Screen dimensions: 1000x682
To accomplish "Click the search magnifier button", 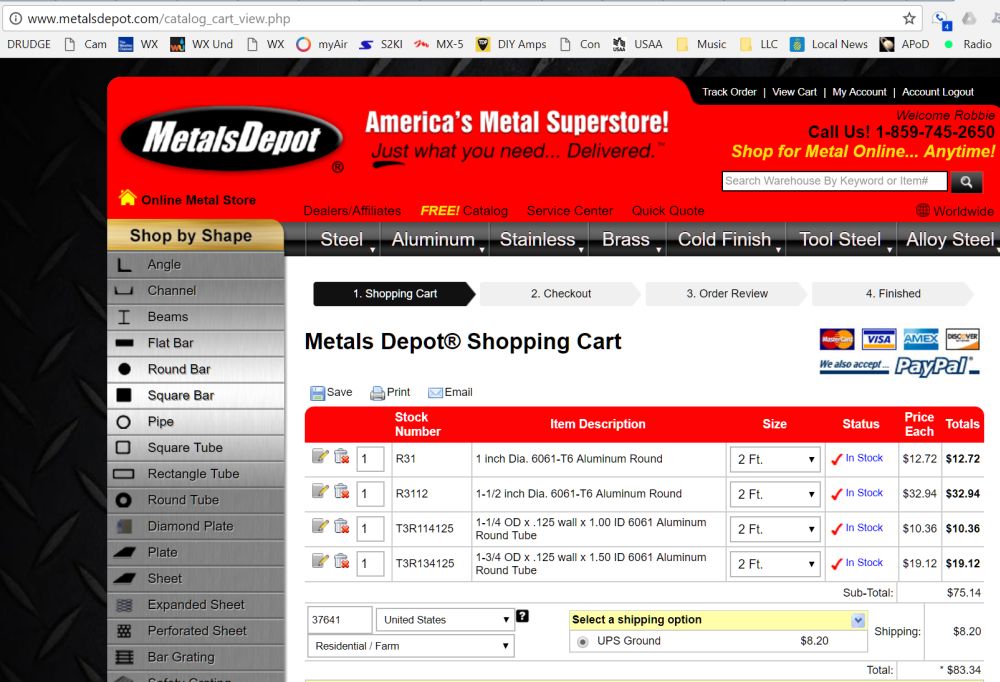I will coord(966,182).
